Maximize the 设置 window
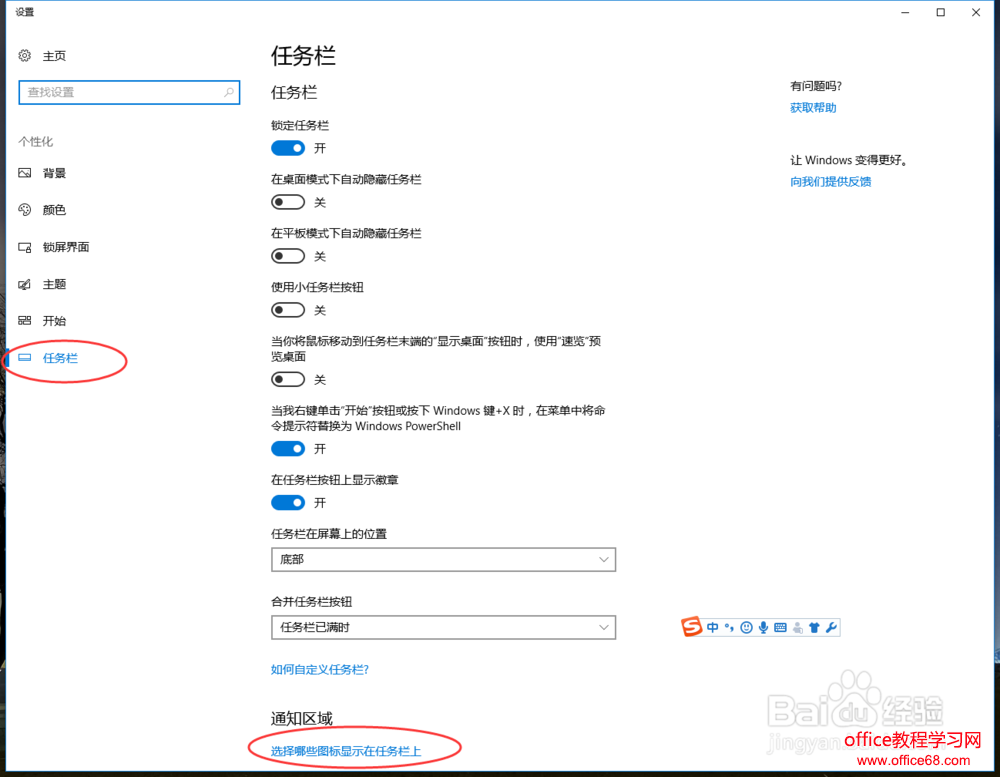This screenshot has height=777, width=1000. pos(941,12)
